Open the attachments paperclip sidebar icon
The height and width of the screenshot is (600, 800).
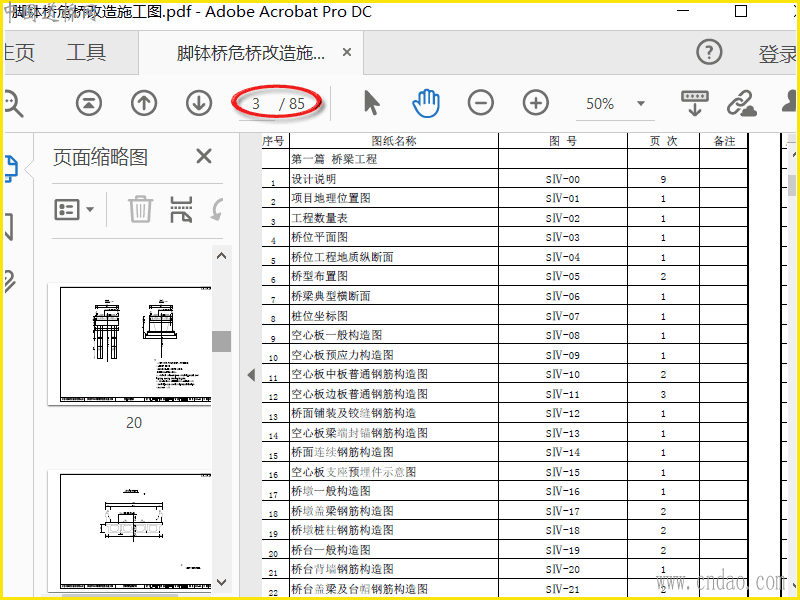[x=10, y=281]
